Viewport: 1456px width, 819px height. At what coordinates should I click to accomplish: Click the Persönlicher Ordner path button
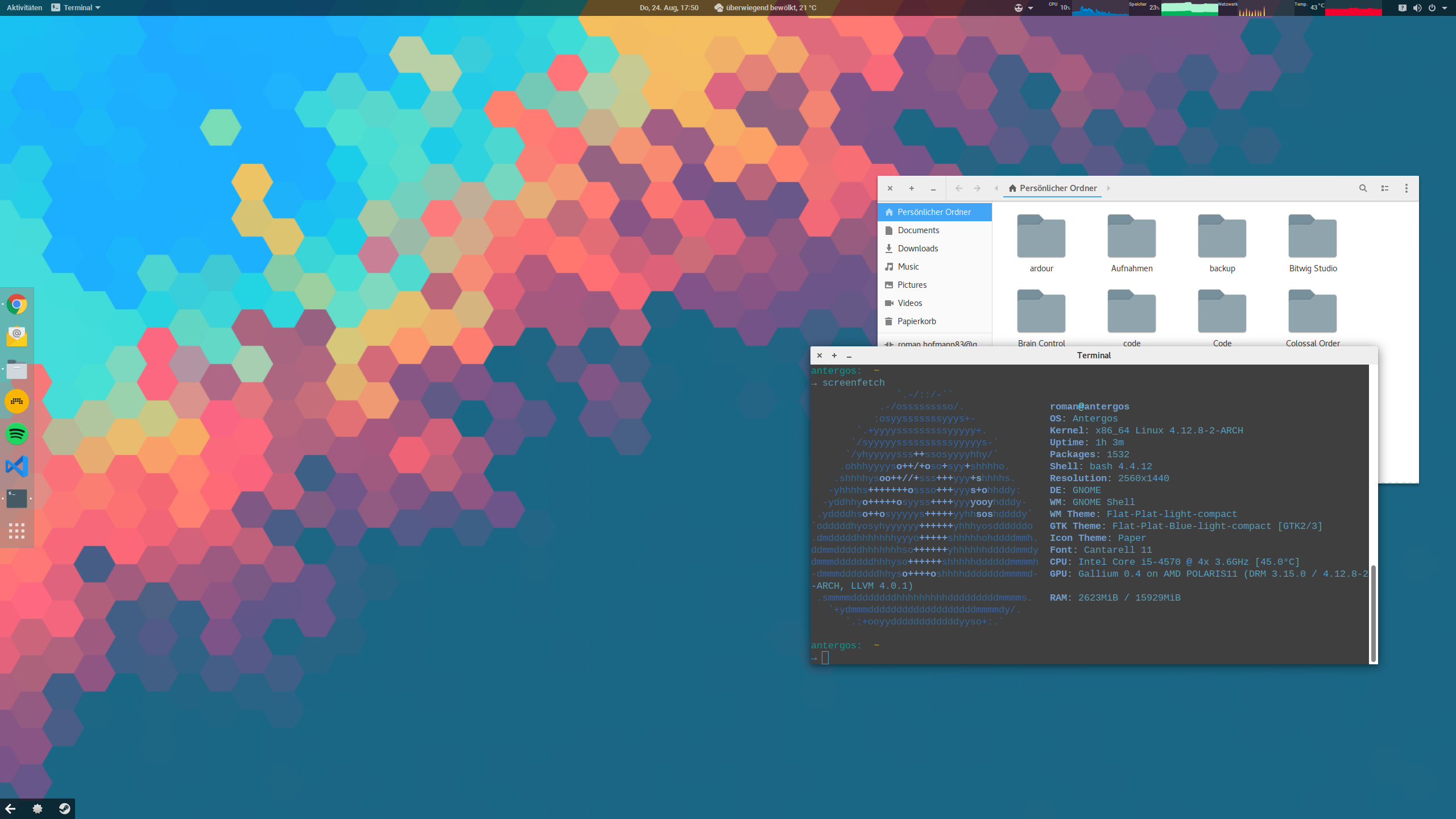coord(1052,188)
